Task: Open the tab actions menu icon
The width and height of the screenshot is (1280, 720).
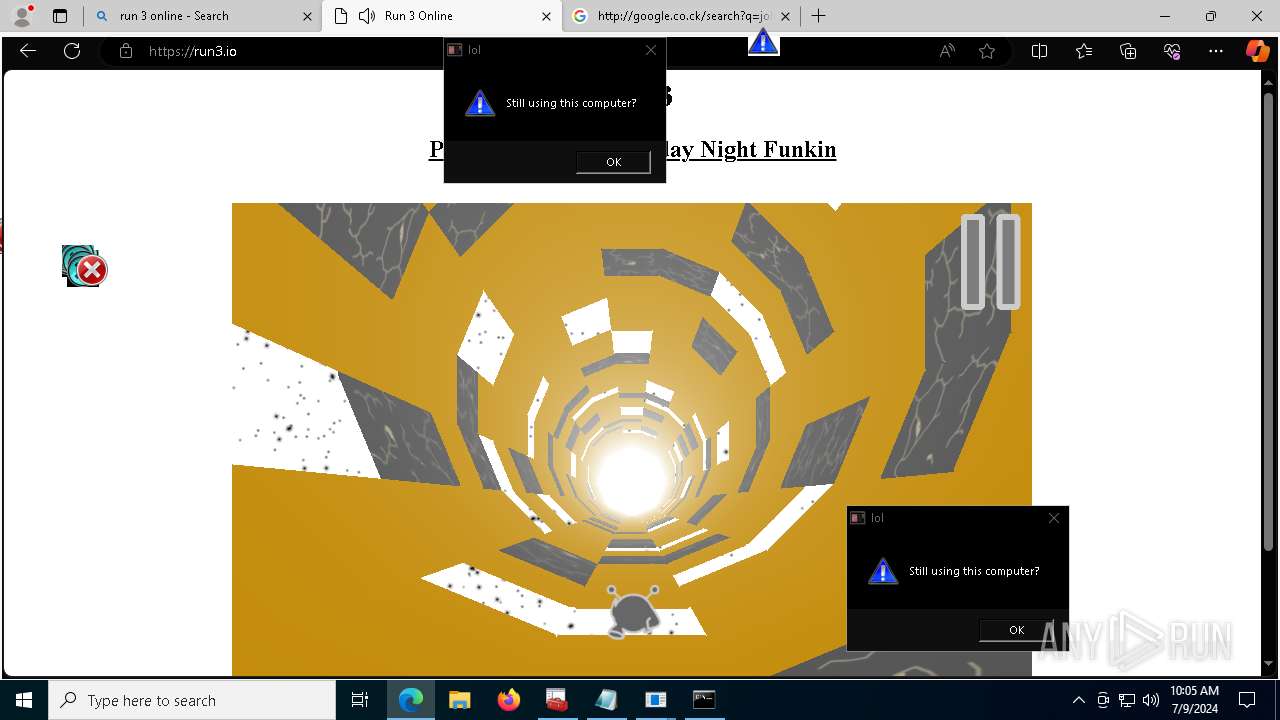Action: coord(60,16)
